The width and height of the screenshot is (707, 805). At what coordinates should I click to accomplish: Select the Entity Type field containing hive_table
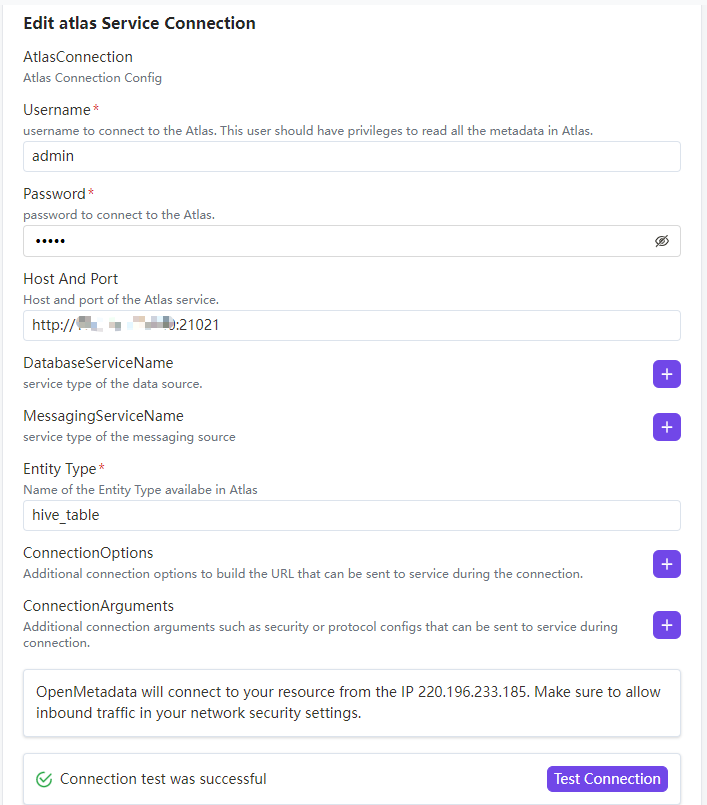coord(350,515)
